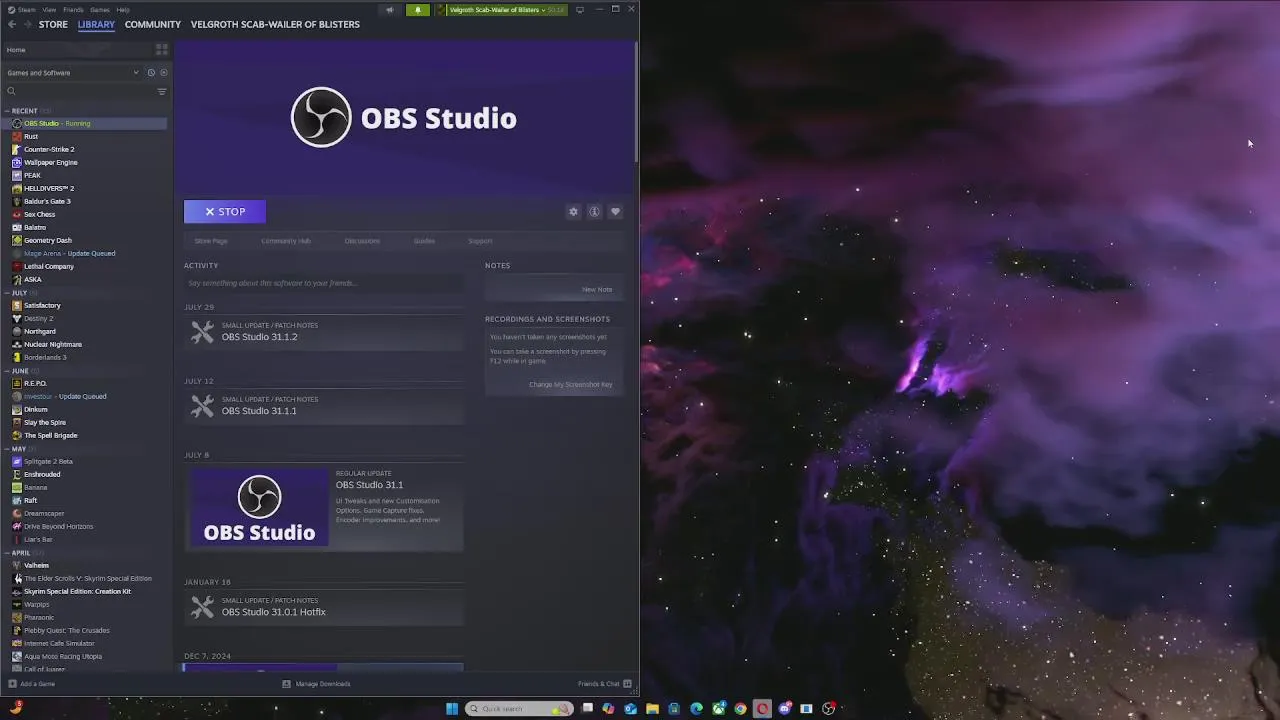This screenshot has width=1280, height=720.
Task: Open OBS Studio settings gear icon
Action: pyautogui.click(x=573, y=212)
